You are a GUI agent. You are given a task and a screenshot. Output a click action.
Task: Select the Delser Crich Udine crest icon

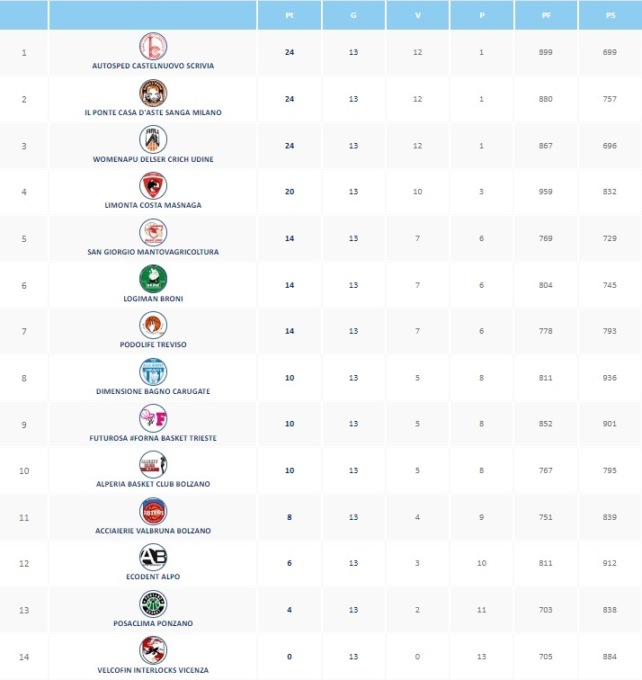coord(153,139)
